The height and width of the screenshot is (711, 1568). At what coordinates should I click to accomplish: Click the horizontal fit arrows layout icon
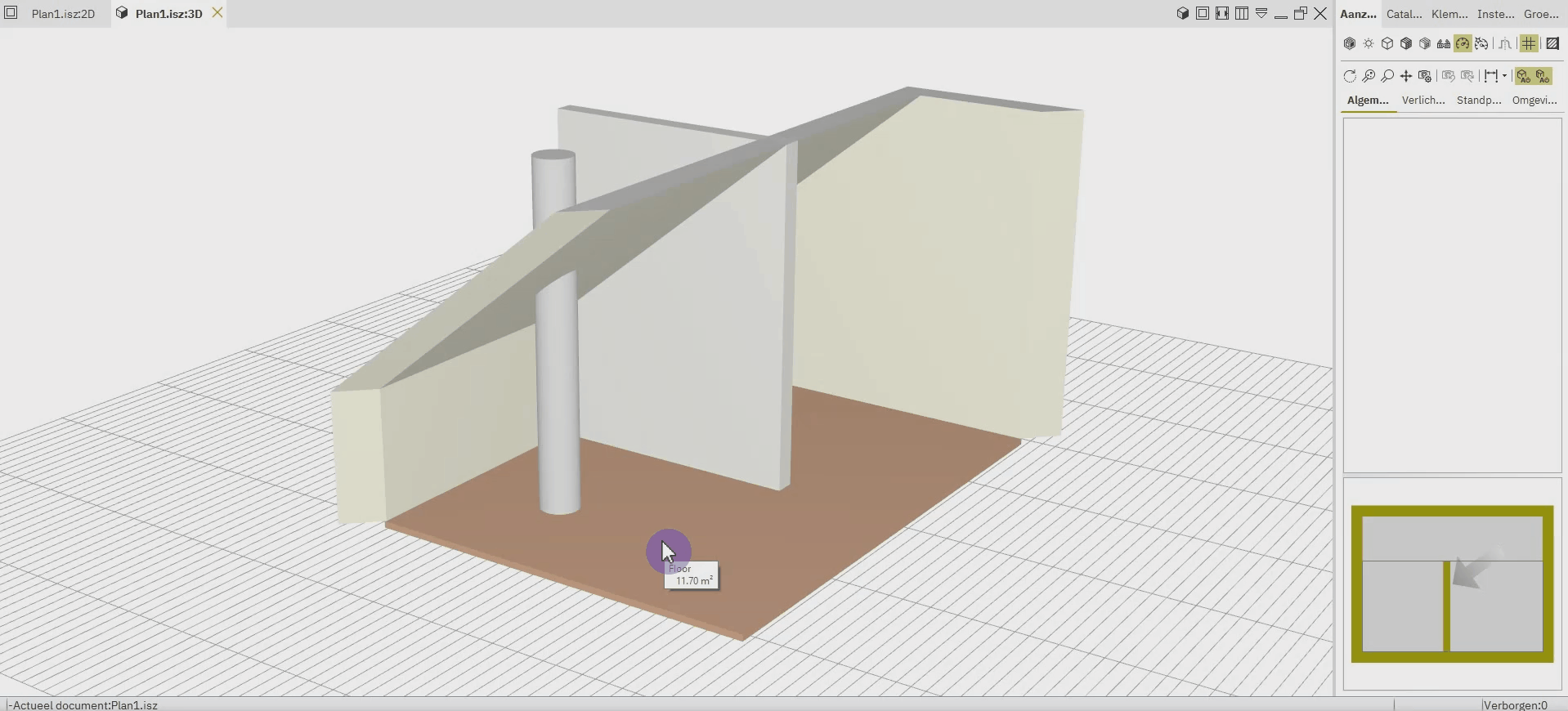tap(1222, 13)
